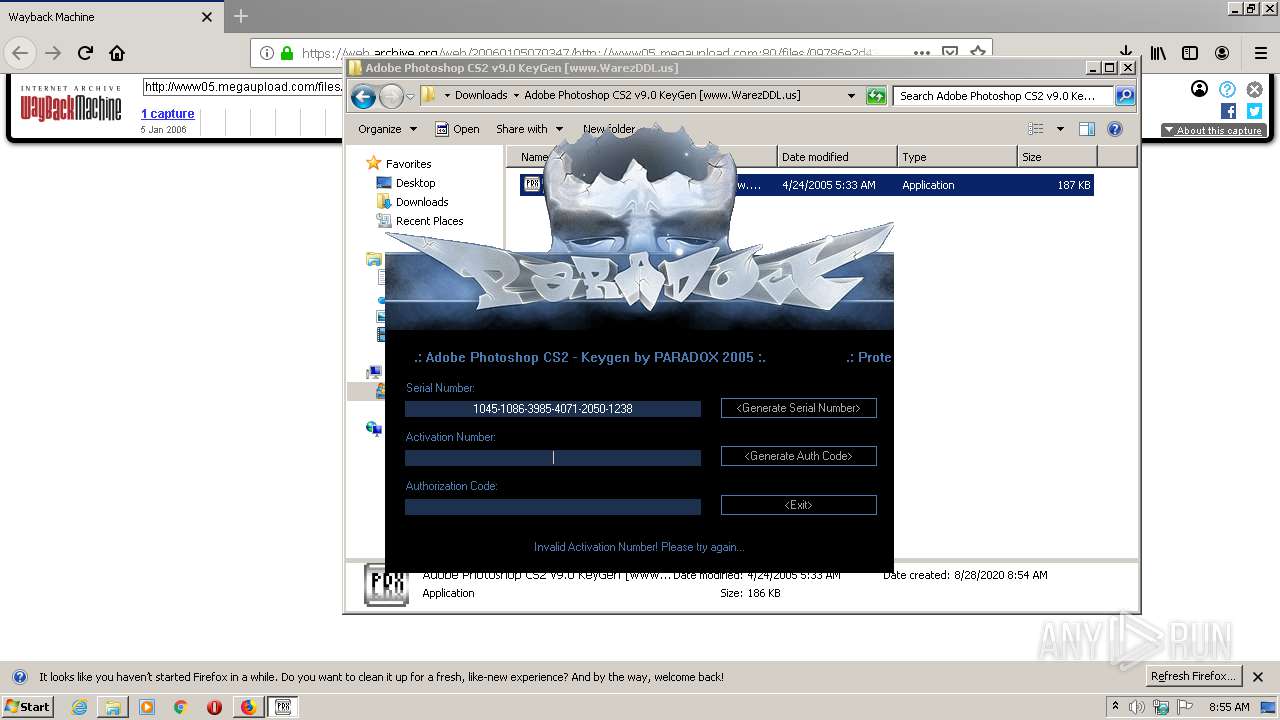Change the Explorer view icon

1036,129
